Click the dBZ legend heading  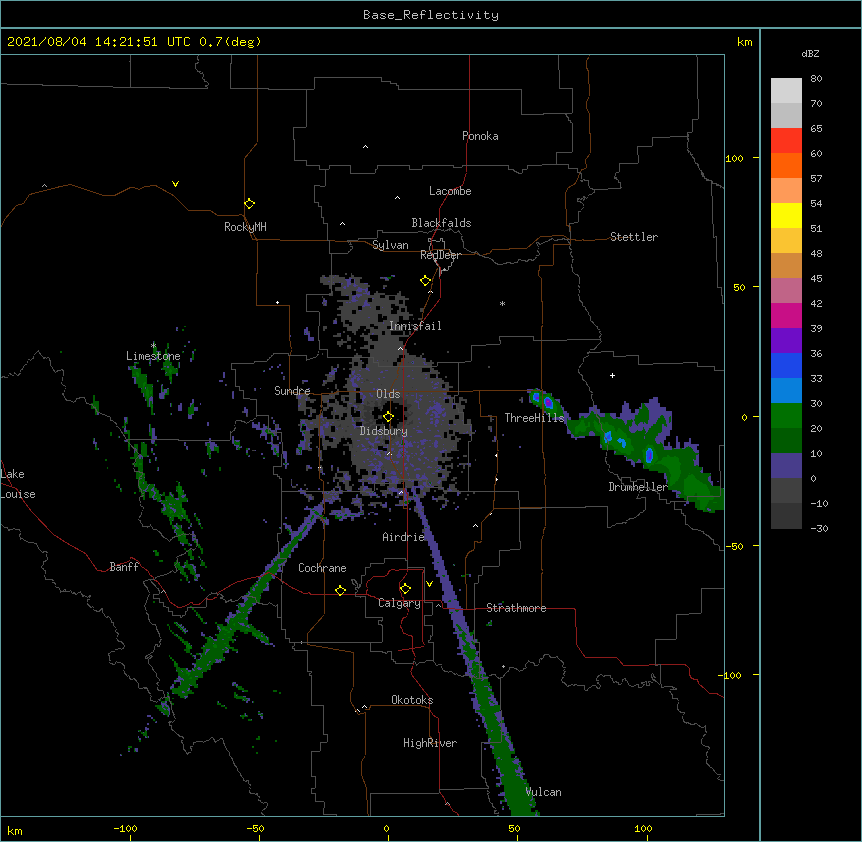point(810,53)
